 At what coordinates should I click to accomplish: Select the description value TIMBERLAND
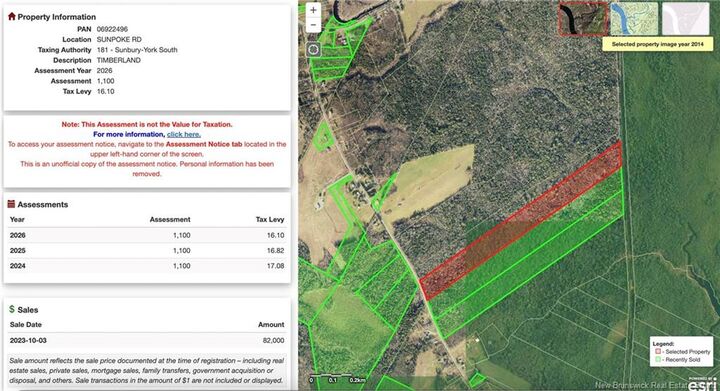[x=118, y=60]
